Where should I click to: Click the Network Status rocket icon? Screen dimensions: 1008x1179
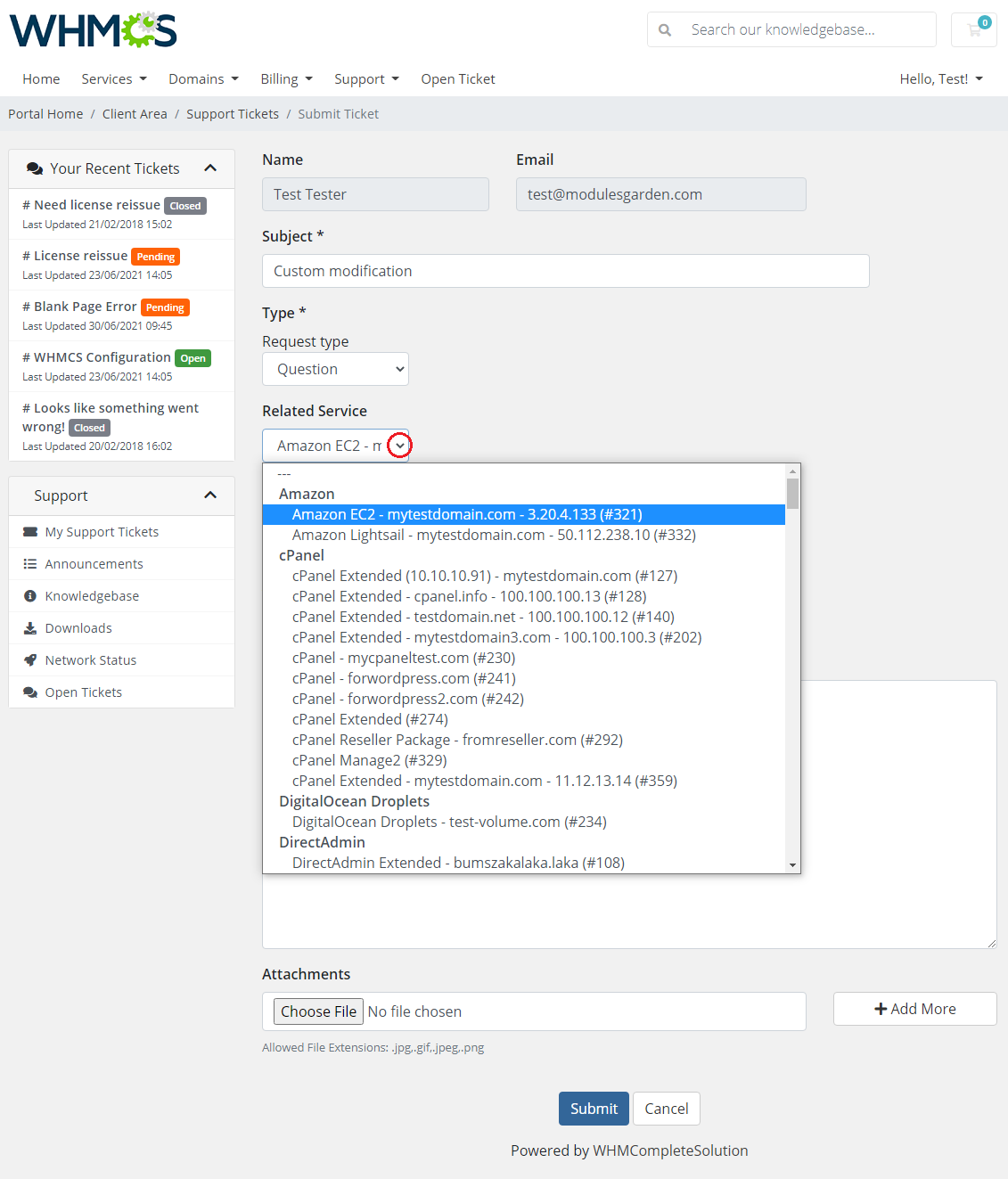pos(30,660)
